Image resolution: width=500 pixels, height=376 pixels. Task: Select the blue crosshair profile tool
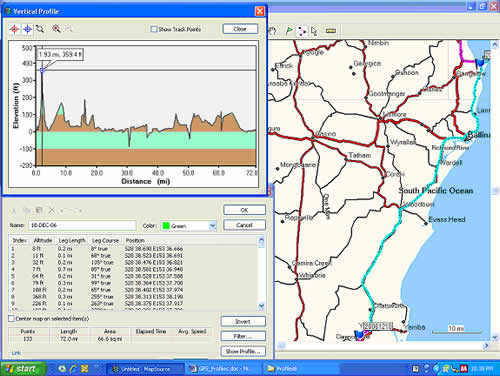[x=28, y=29]
